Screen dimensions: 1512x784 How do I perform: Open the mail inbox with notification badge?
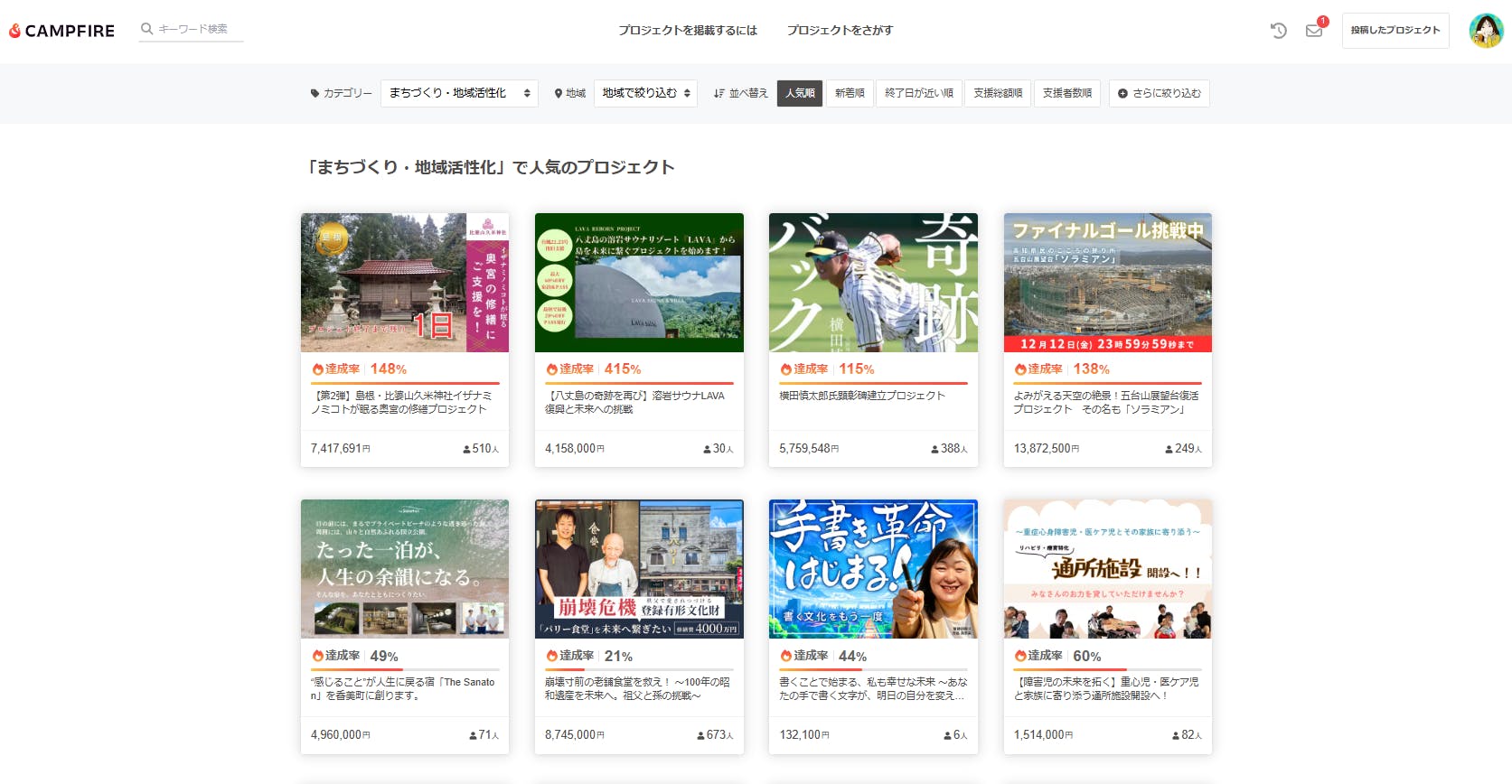(x=1314, y=31)
